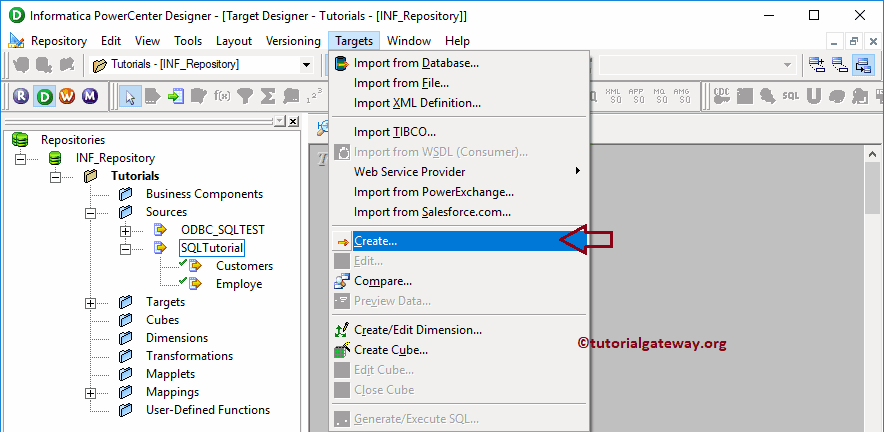Click the Create... menu item
The image size is (884, 432).
tap(460, 241)
